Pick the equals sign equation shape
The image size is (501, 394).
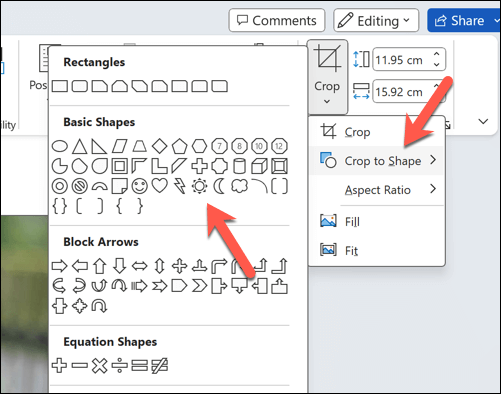(140, 366)
